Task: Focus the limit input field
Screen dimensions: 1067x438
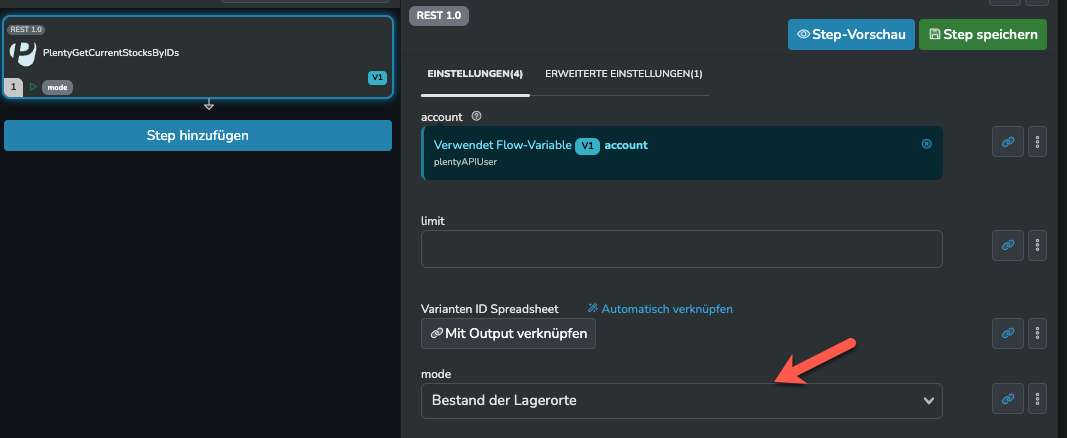Action: coord(681,249)
